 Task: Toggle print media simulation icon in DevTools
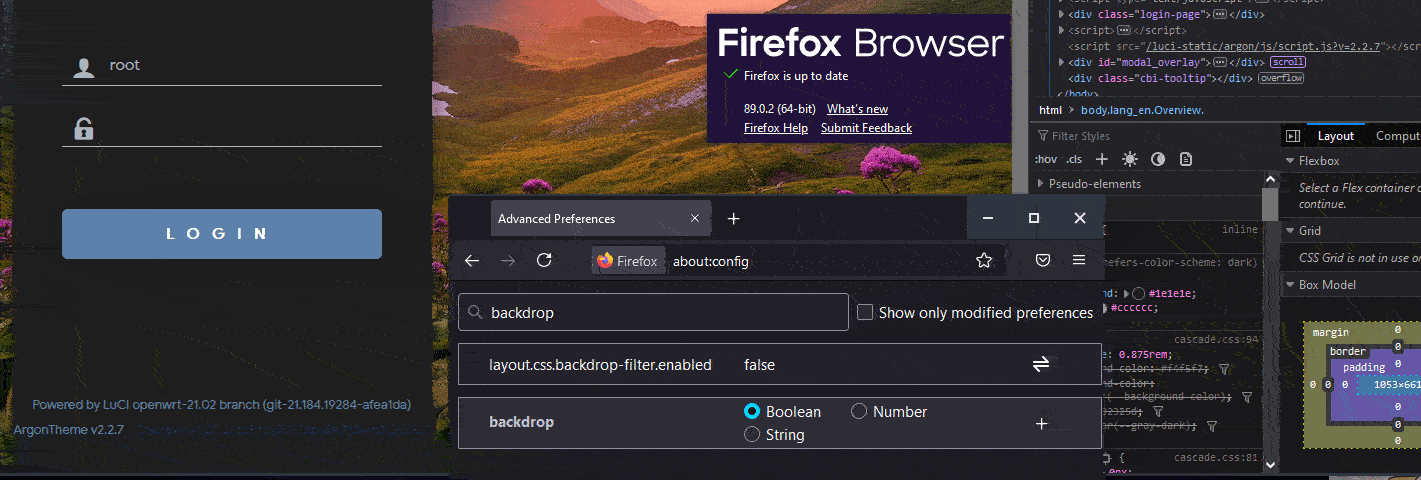[x=1186, y=159]
